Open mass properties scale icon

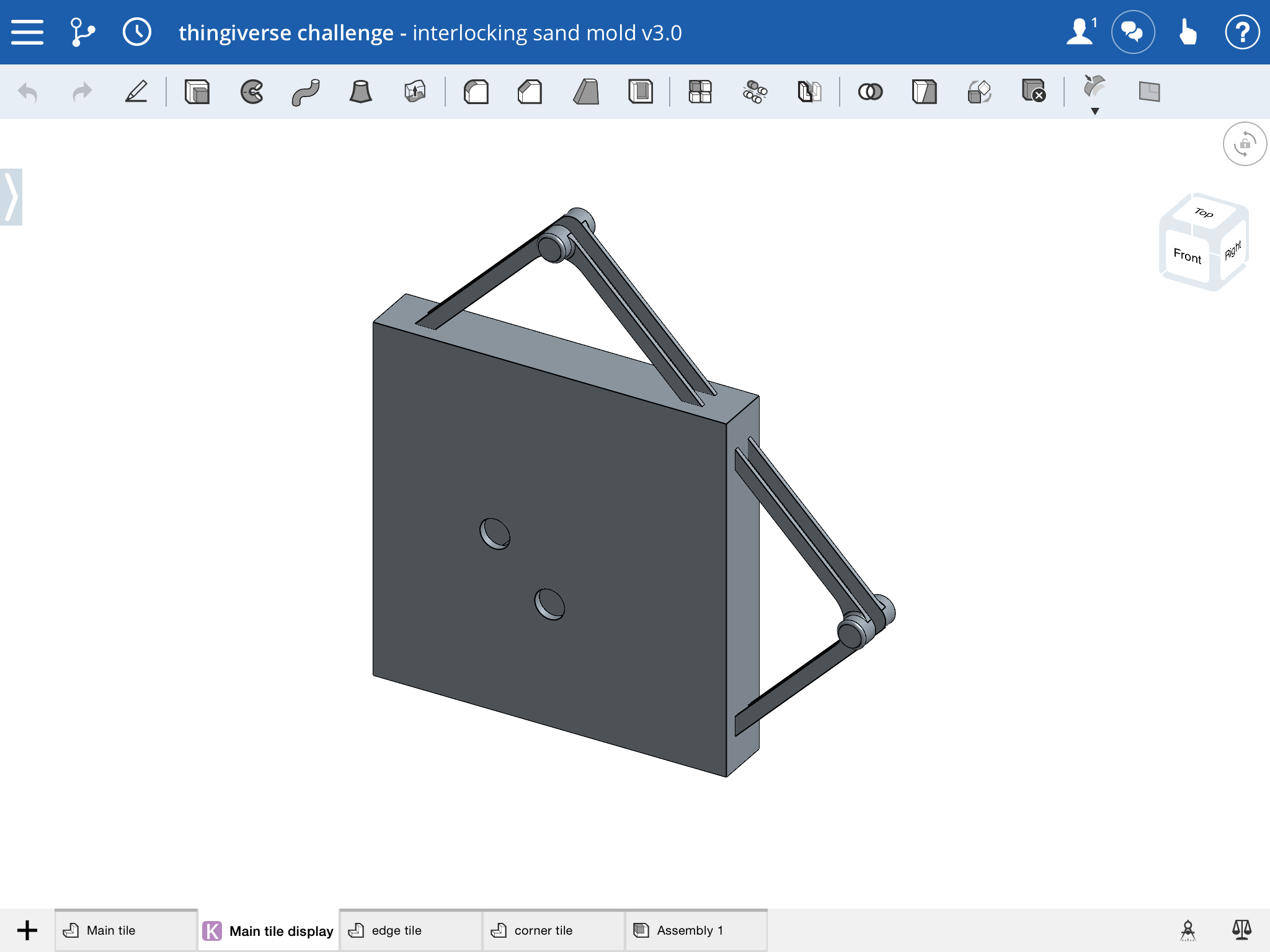(x=1241, y=930)
